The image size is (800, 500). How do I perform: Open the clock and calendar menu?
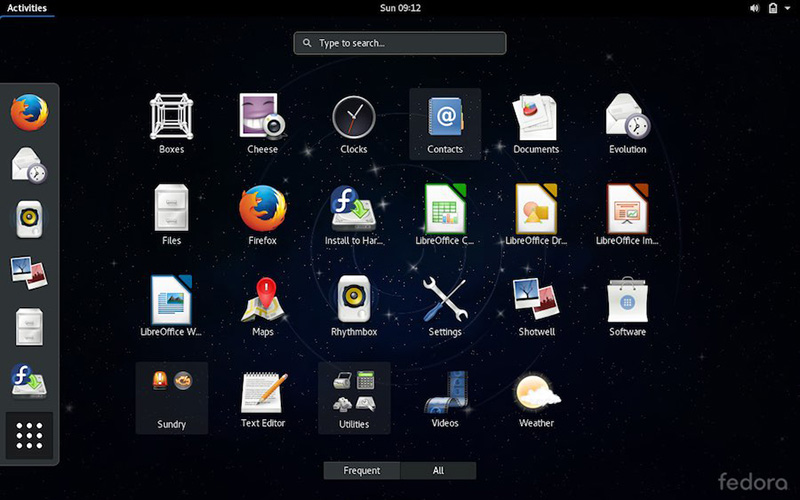click(x=400, y=8)
